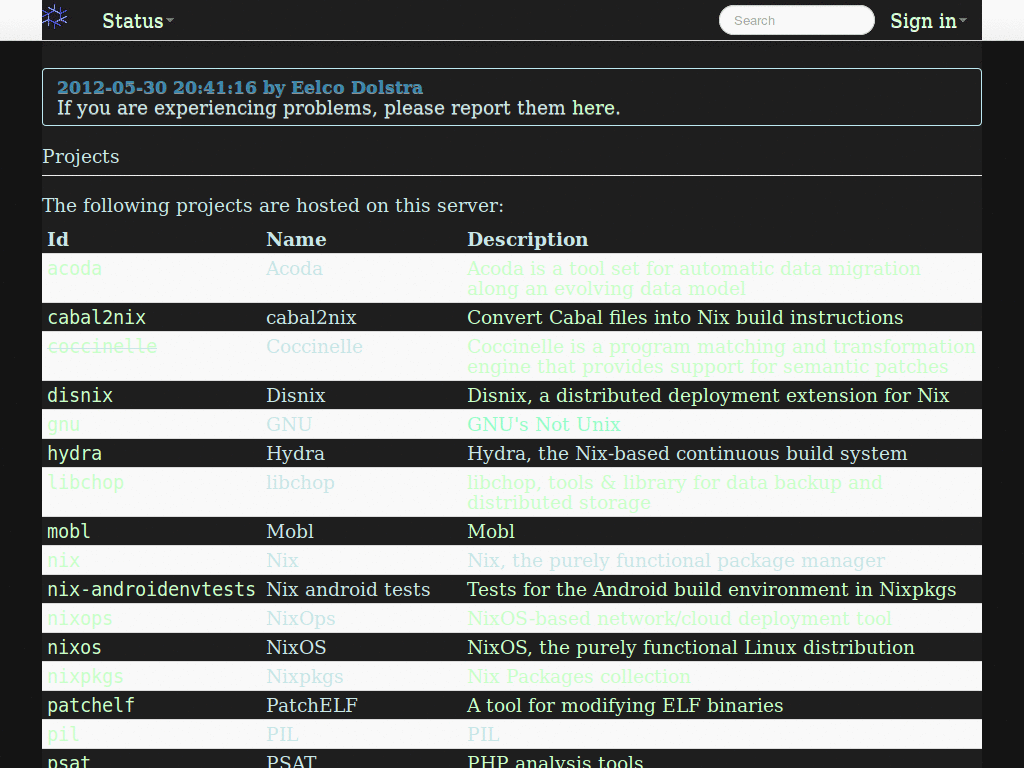Click the 'Name' column header

tap(296, 239)
